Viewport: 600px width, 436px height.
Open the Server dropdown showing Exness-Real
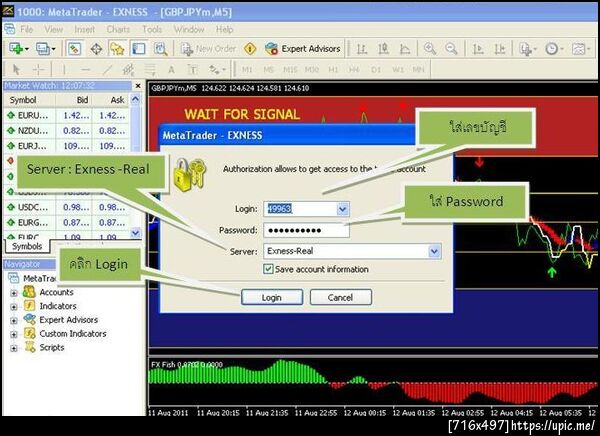434,251
